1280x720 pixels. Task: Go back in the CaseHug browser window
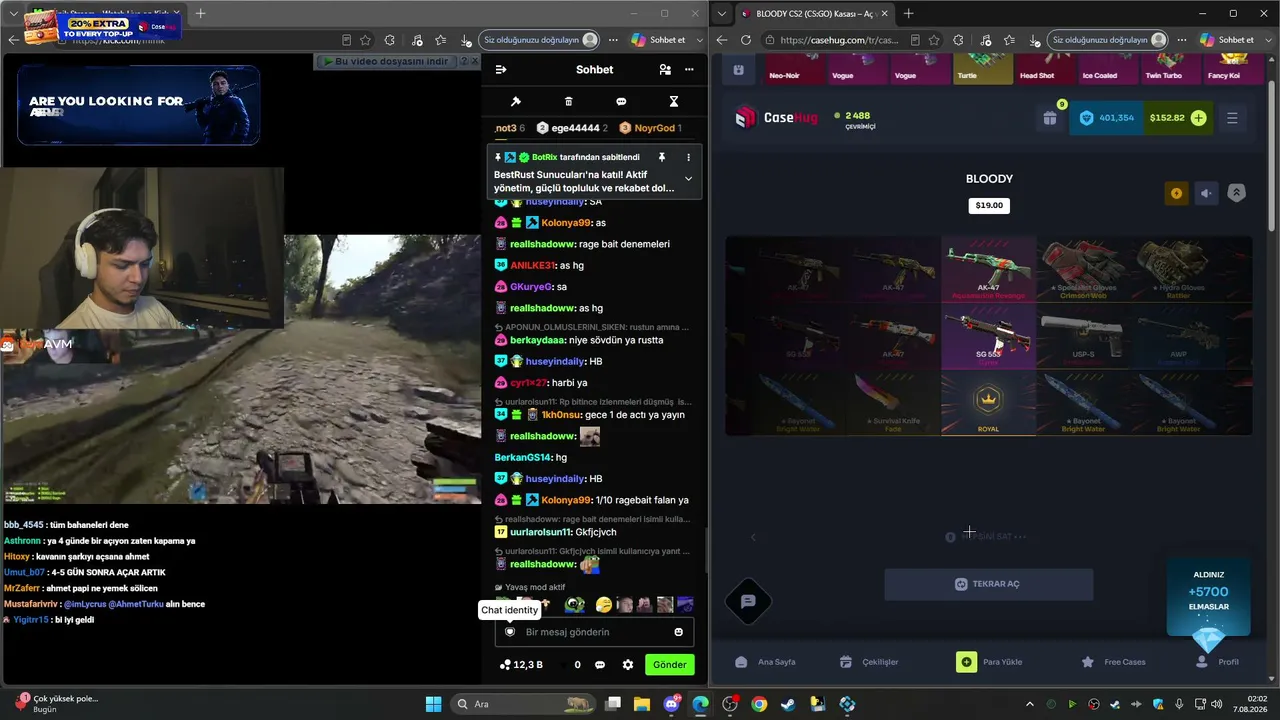click(722, 40)
